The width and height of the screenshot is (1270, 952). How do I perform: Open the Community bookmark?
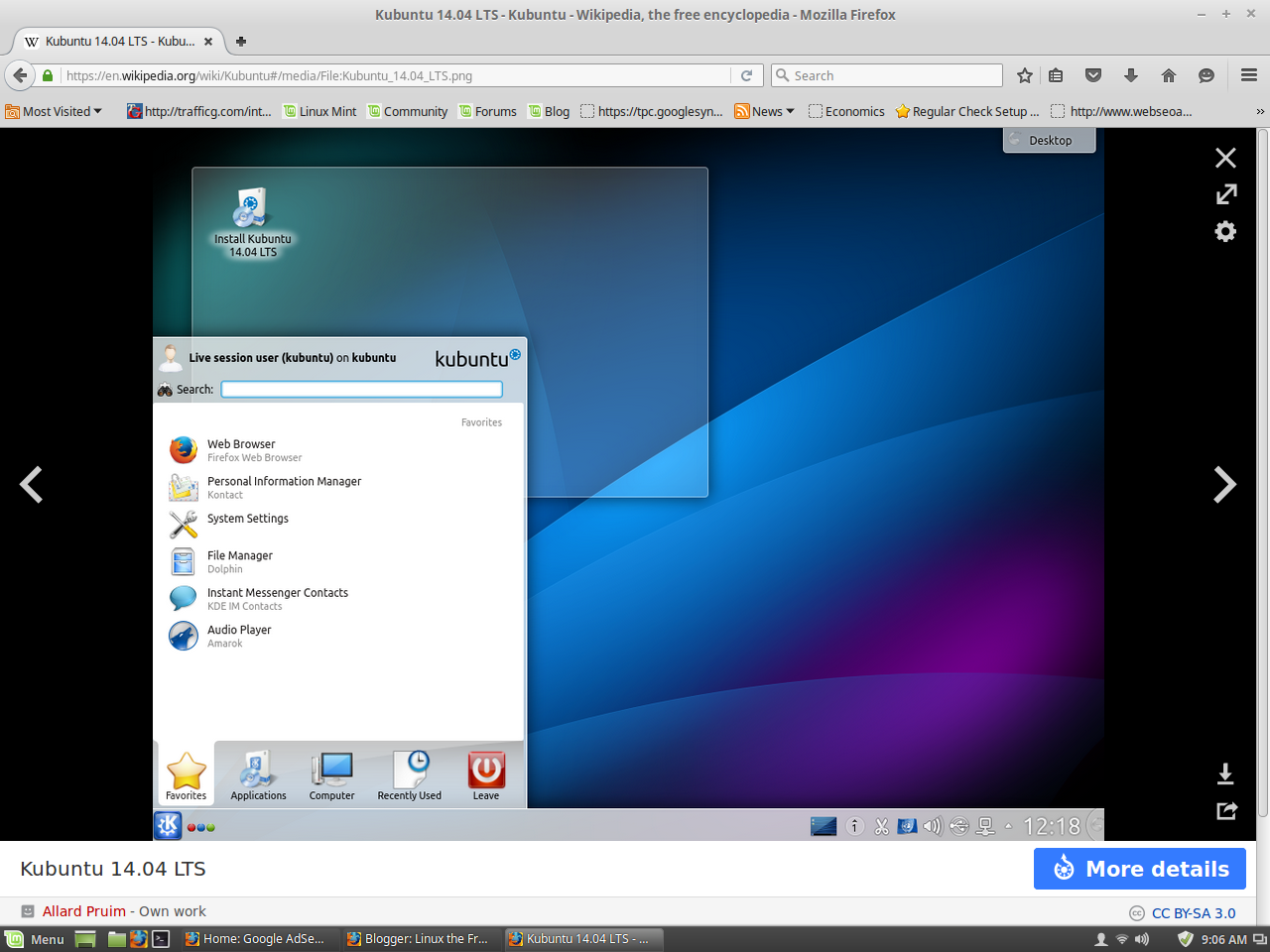[x=408, y=111]
